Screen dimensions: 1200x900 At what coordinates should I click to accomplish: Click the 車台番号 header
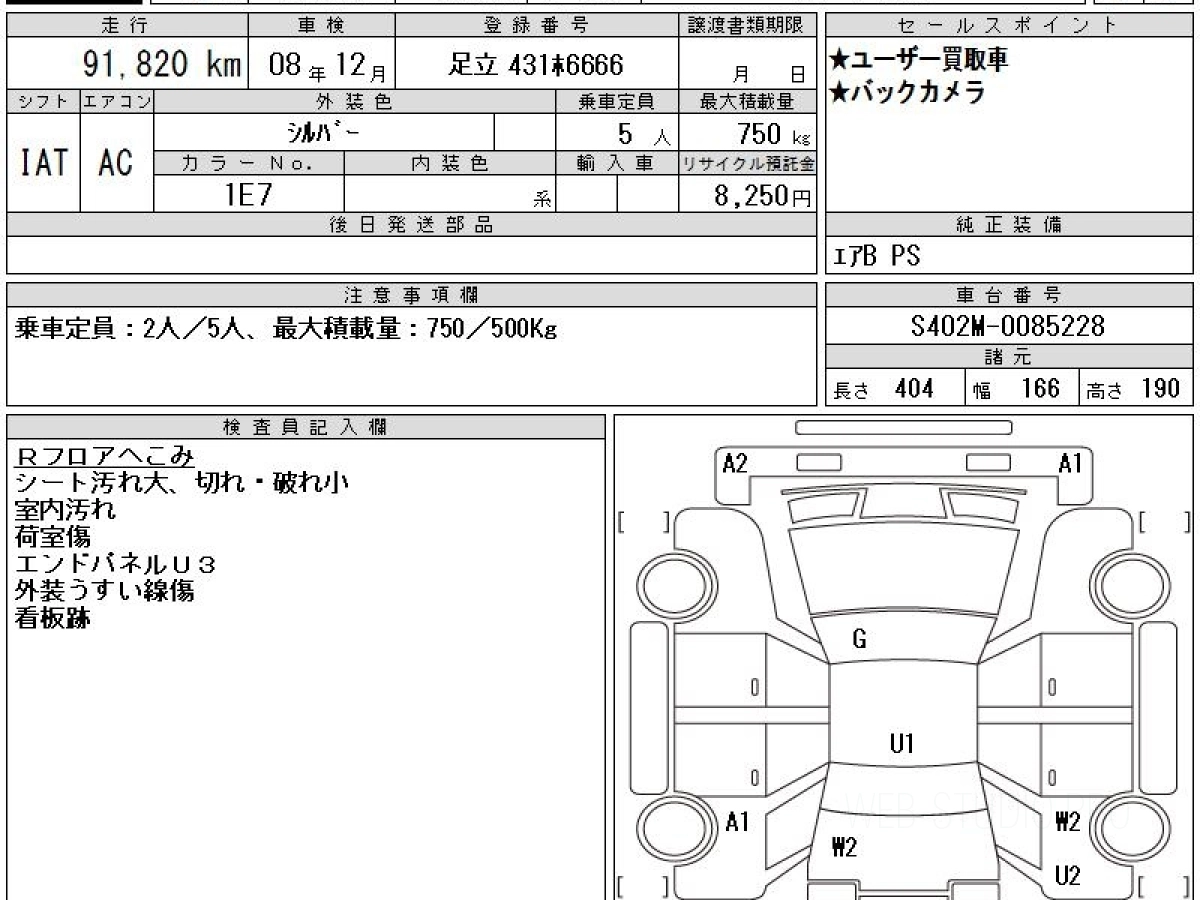tap(1009, 295)
